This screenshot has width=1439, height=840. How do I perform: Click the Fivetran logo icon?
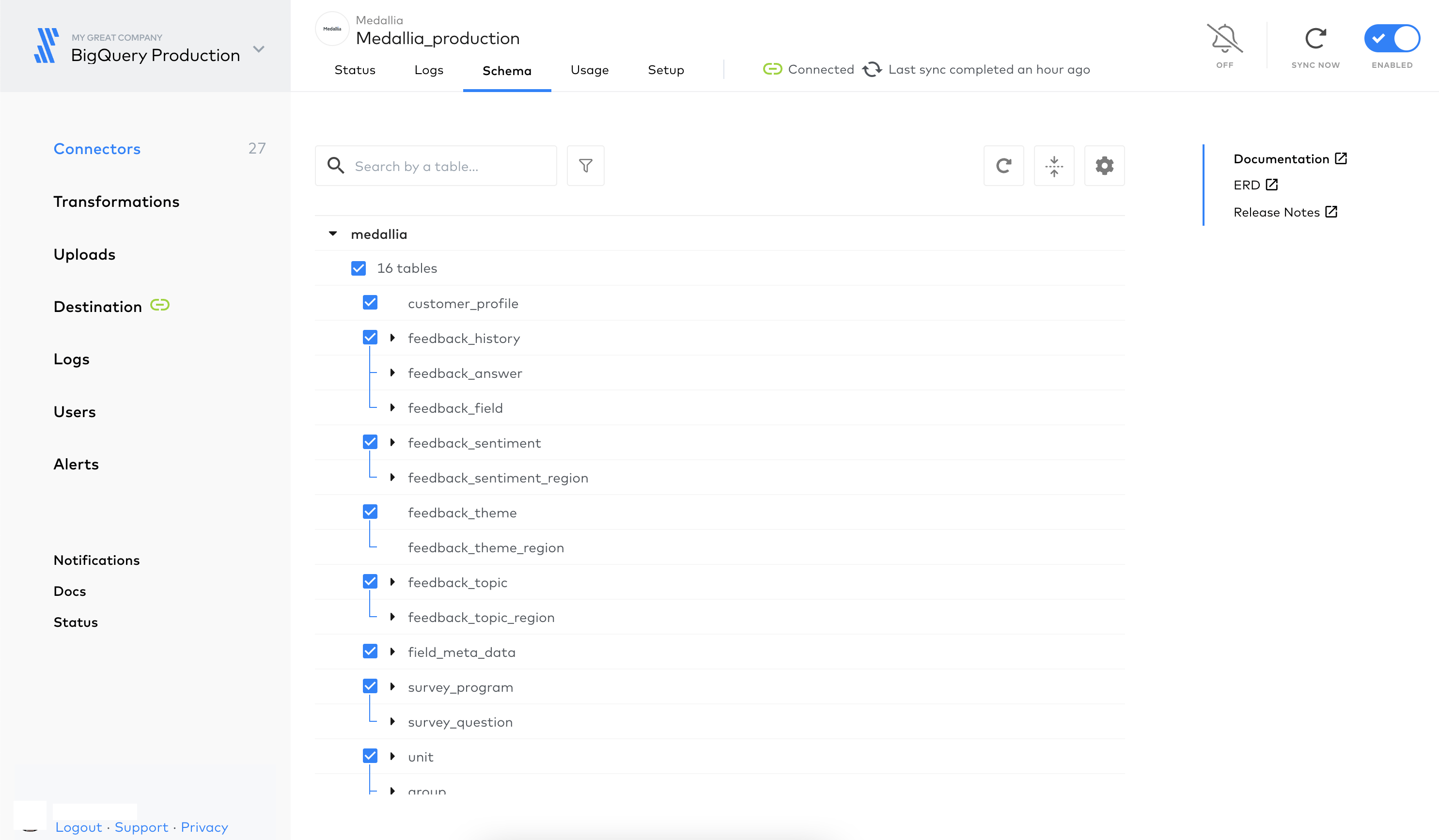tap(46, 46)
